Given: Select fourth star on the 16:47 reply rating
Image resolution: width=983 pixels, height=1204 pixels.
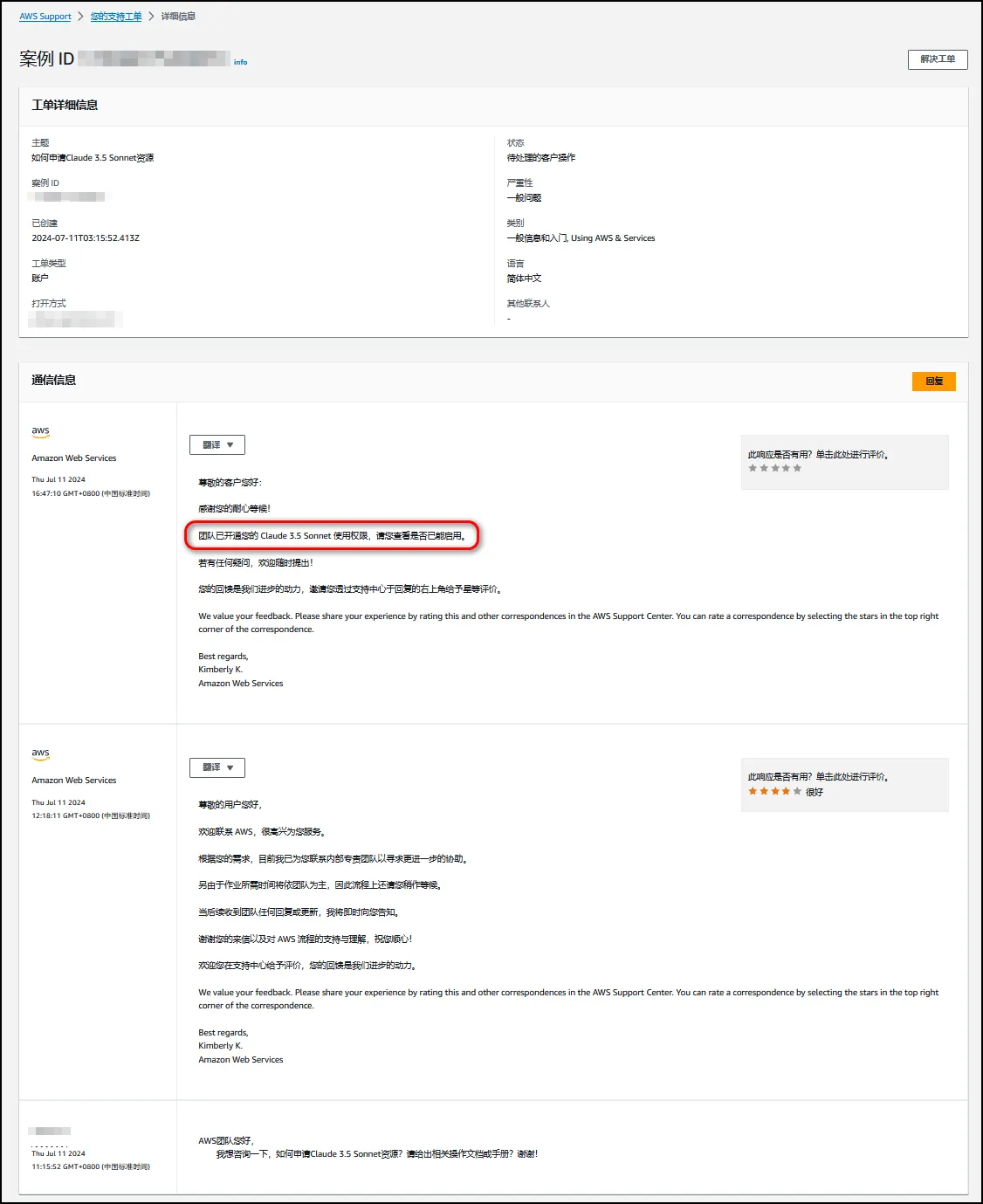Looking at the screenshot, I should point(786,468).
